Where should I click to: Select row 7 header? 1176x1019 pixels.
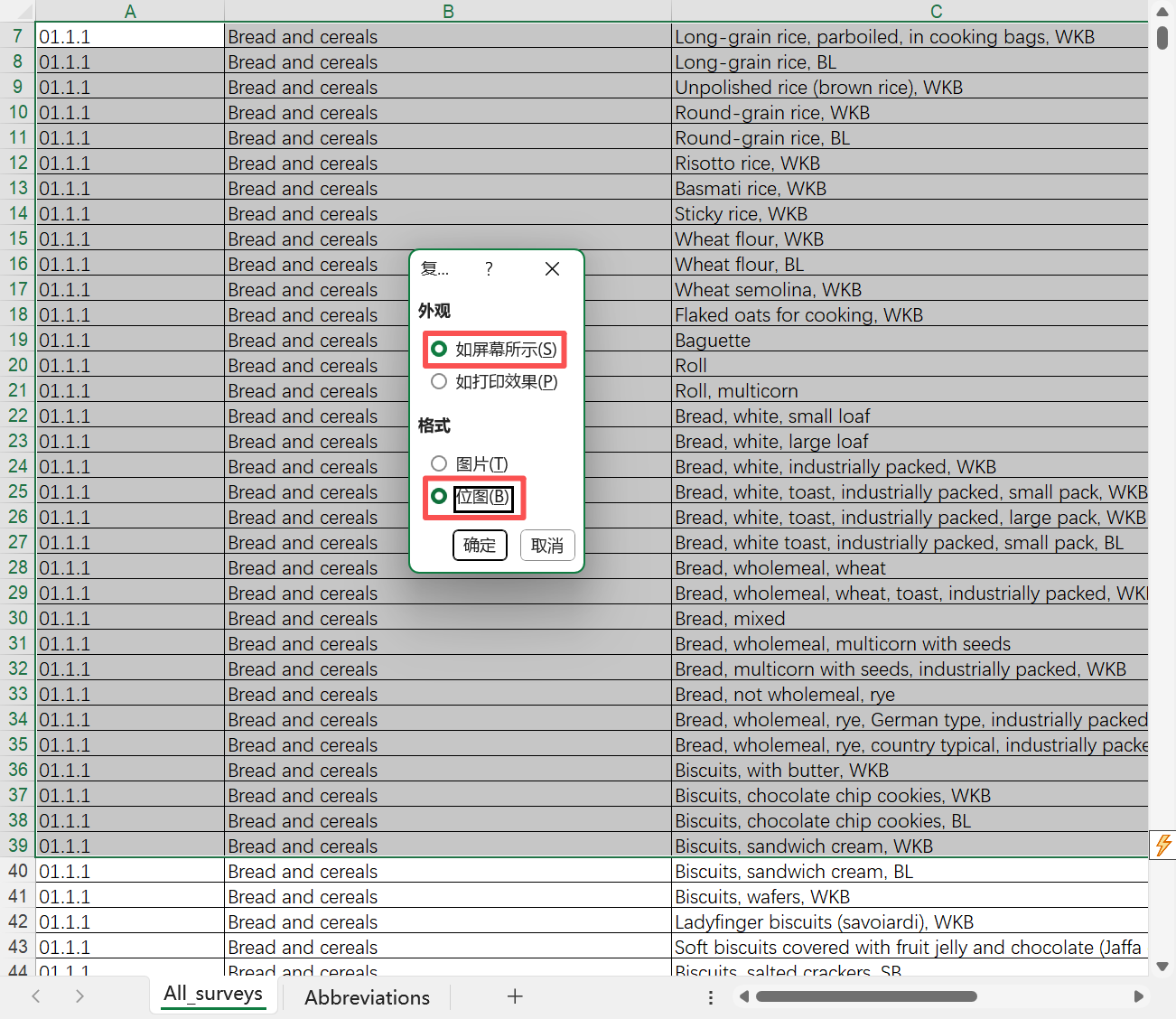17,36
